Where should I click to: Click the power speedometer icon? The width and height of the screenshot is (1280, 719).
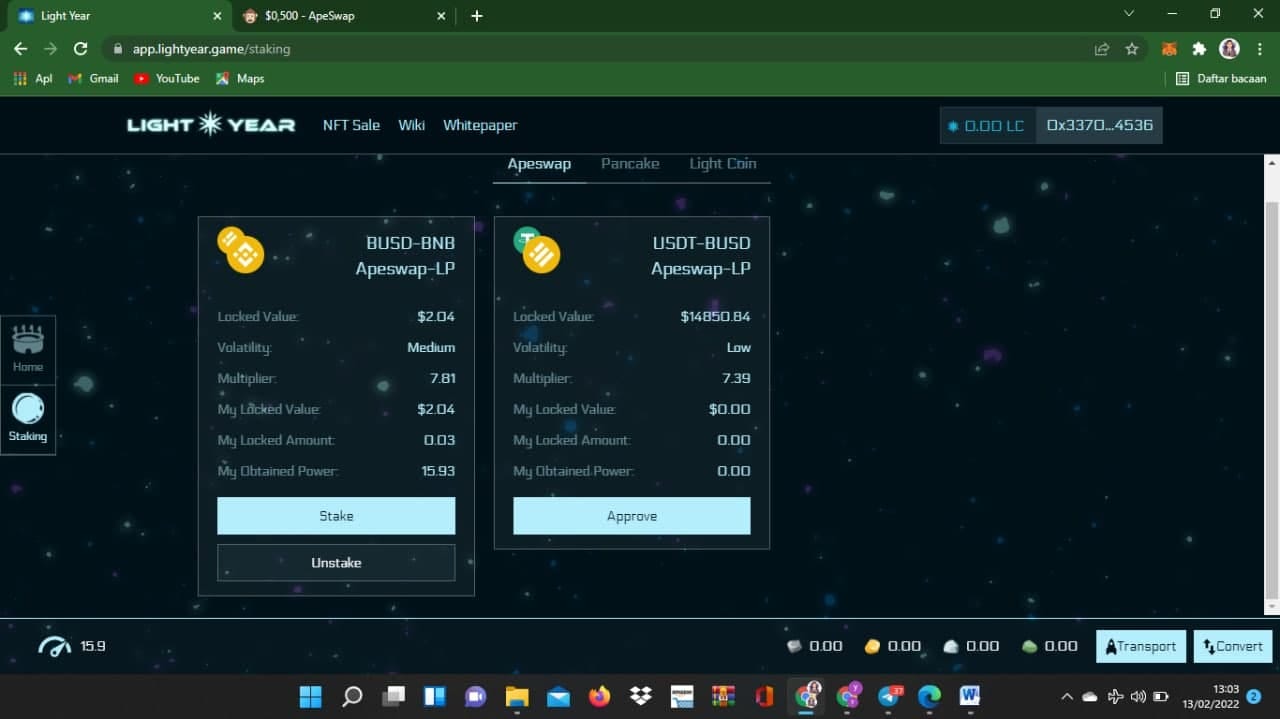pyautogui.click(x=55, y=647)
